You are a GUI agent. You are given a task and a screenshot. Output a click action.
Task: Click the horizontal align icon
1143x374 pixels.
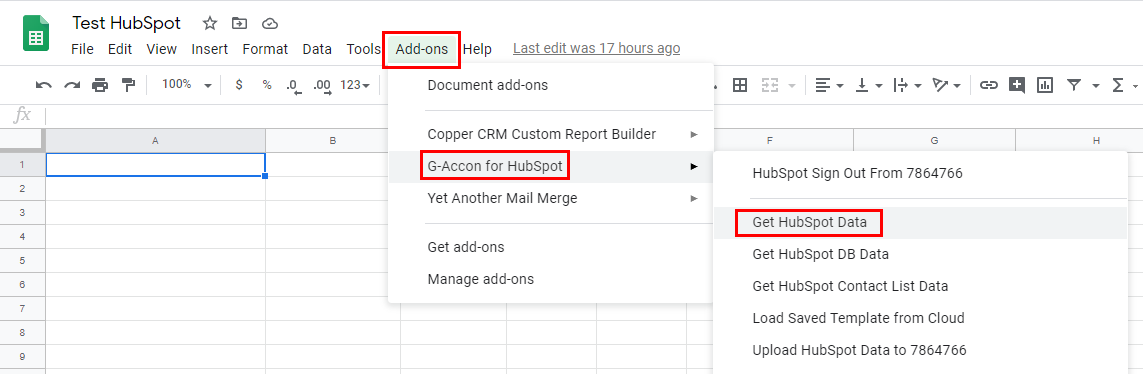coord(823,85)
